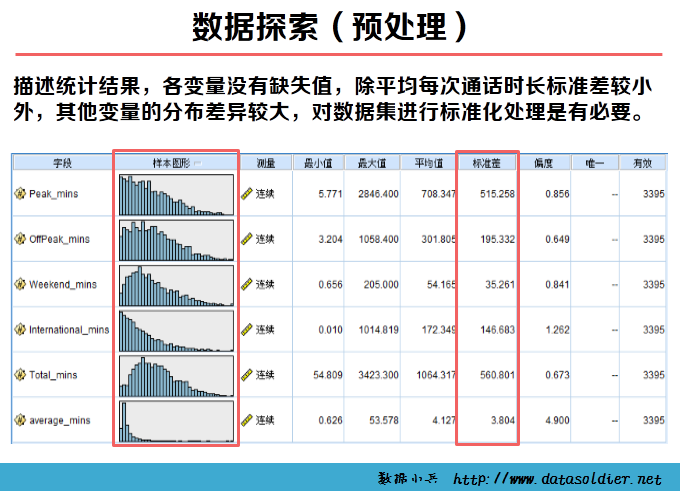
Task: Select the standard deviation 3.804
Action: click(x=503, y=420)
